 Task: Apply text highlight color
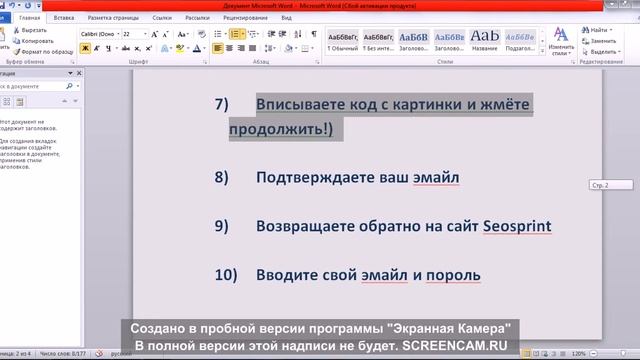pyautogui.click(x=180, y=49)
